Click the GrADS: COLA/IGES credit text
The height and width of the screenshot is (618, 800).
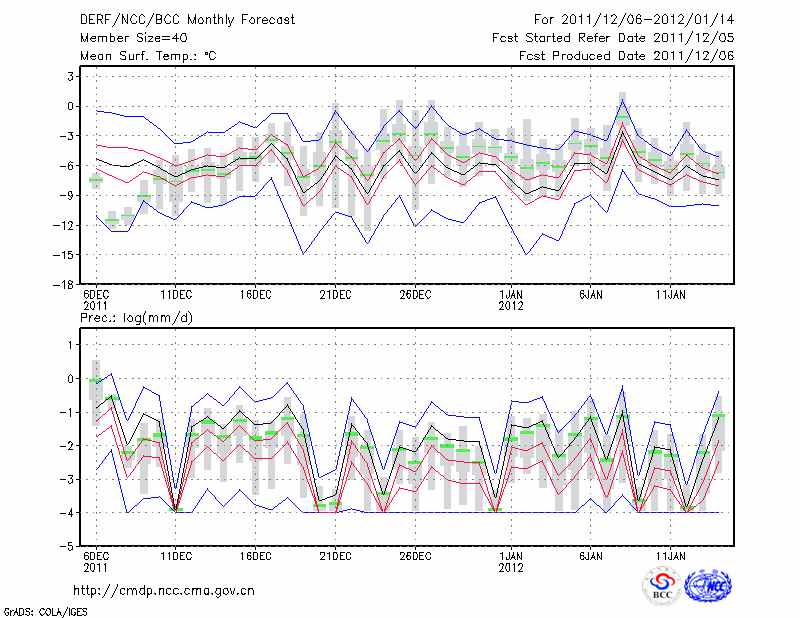44,609
